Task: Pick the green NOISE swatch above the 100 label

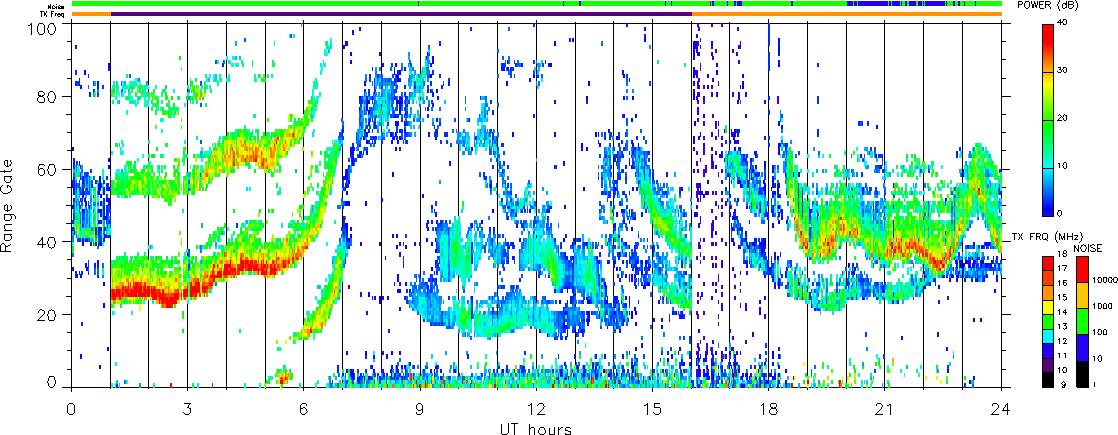Action: coord(1082,322)
